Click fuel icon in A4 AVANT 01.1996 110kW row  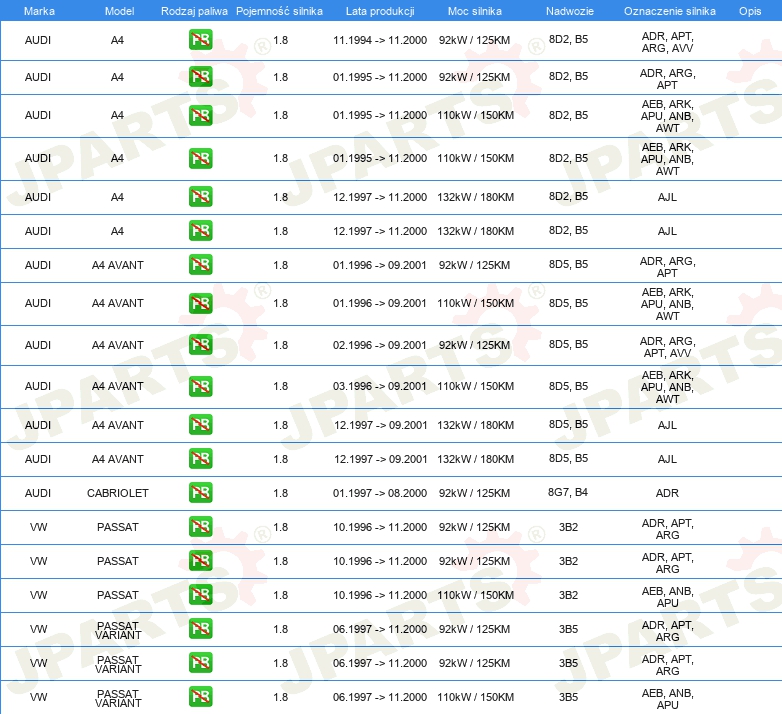click(200, 303)
